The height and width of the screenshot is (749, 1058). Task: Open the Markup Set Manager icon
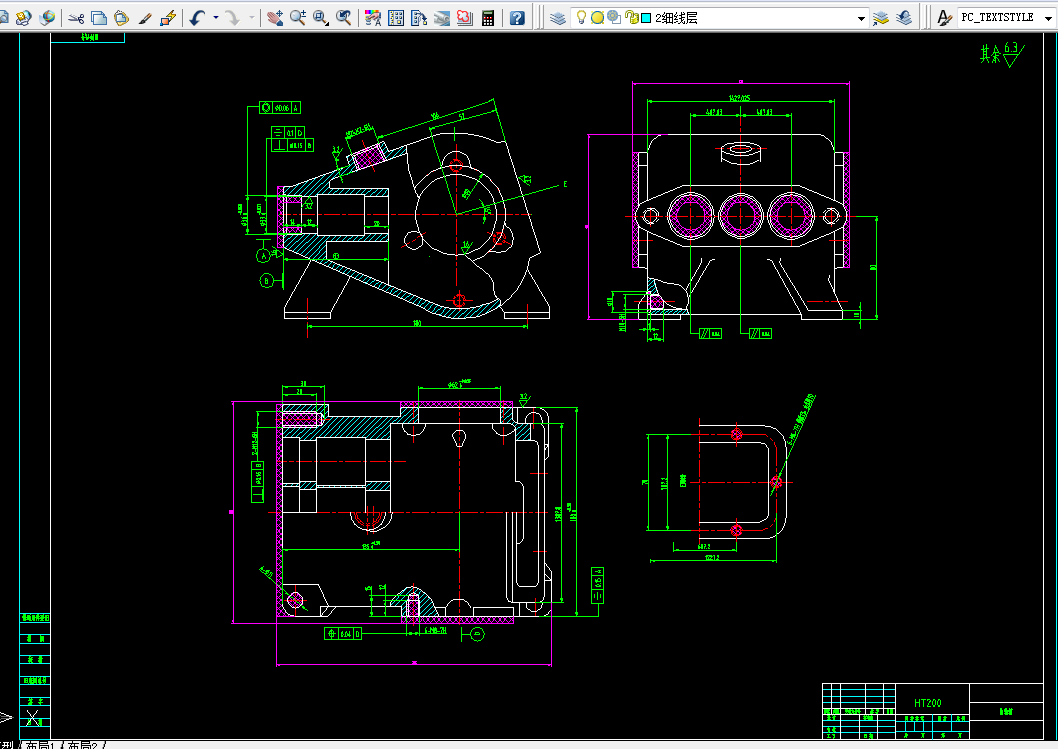[x=465, y=18]
